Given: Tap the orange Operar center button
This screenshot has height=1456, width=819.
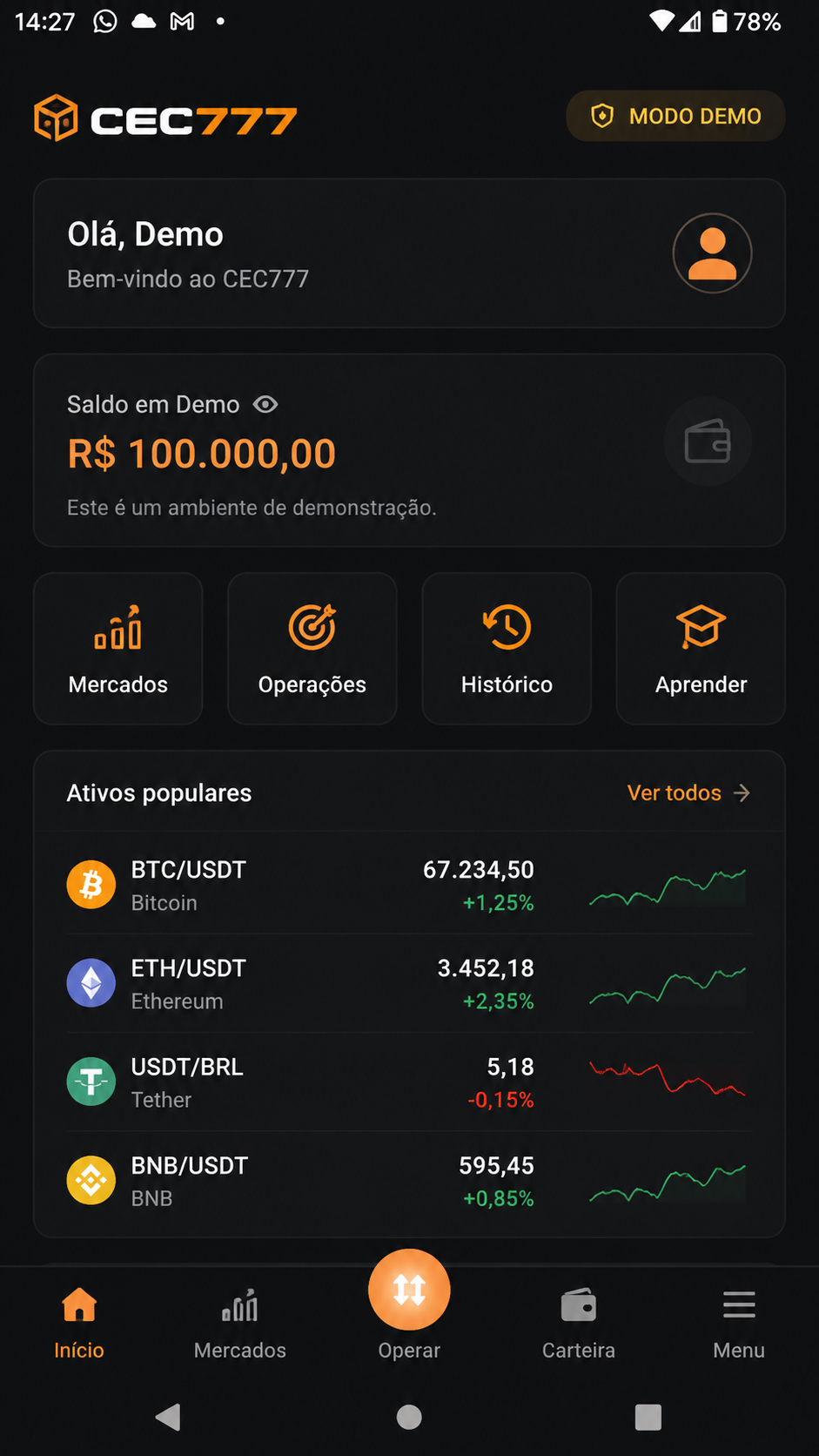Looking at the screenshot, I should [409, 1290].
